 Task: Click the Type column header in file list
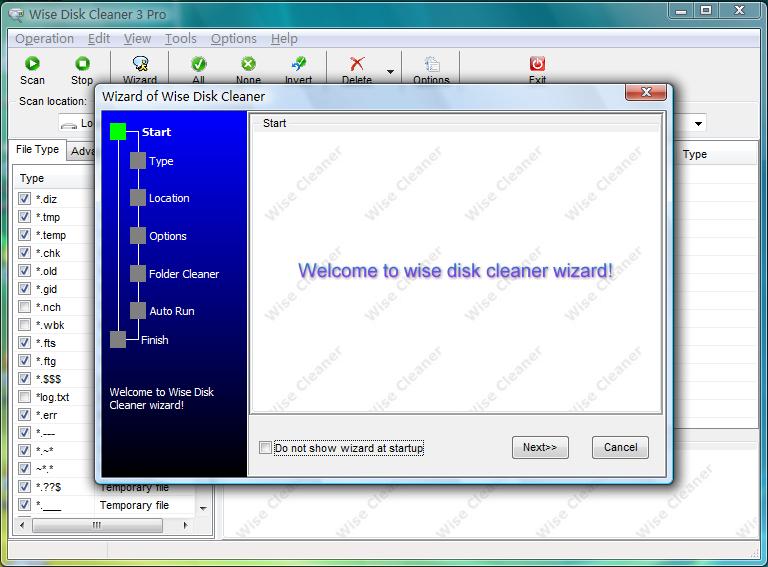[x=54, y=178]
